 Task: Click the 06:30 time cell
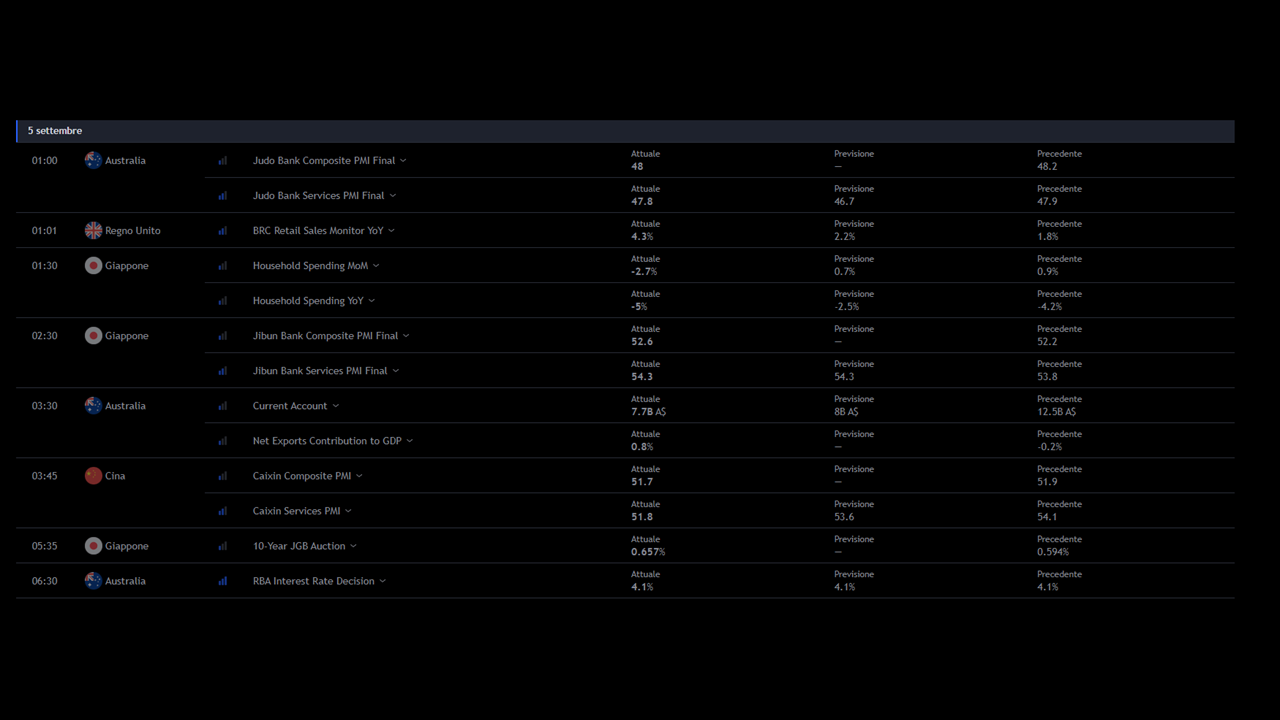point(44,581)
